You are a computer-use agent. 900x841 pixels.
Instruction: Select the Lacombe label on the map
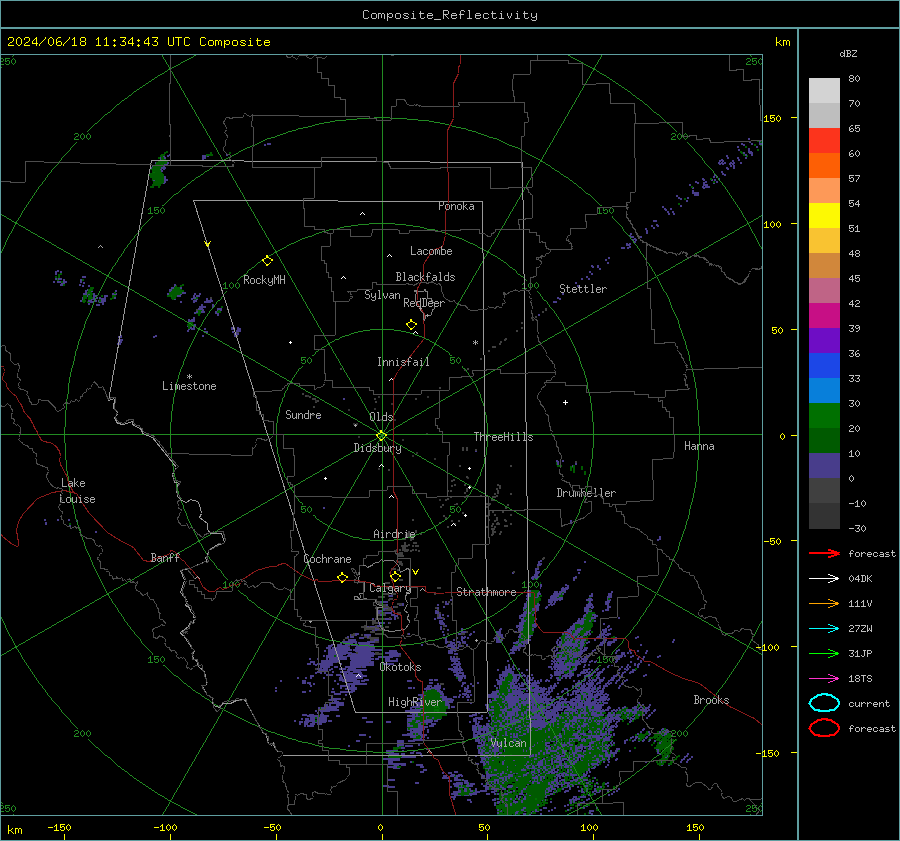pyautogui.click(x=431, y=251)
